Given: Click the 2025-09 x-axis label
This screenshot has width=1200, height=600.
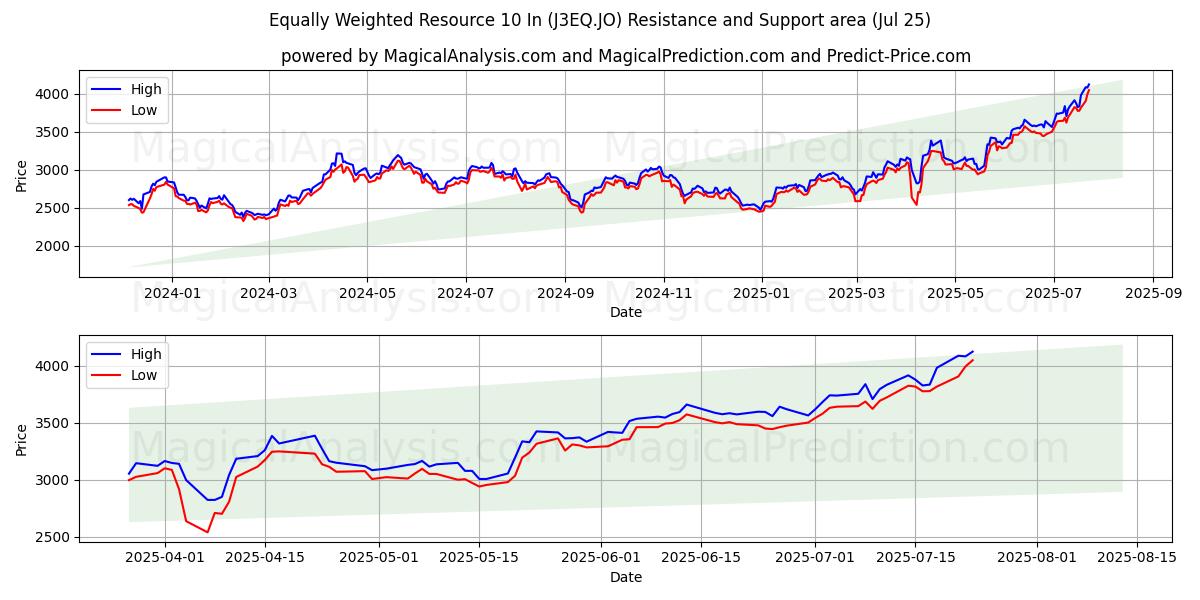Looking at the screenshot, I should coord(1154,294).
